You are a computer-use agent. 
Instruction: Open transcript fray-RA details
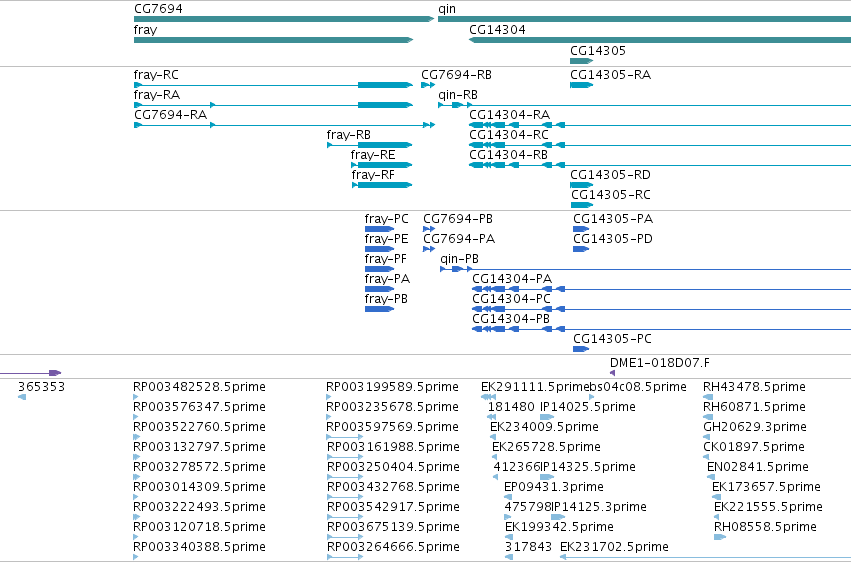tap(157, 95)
